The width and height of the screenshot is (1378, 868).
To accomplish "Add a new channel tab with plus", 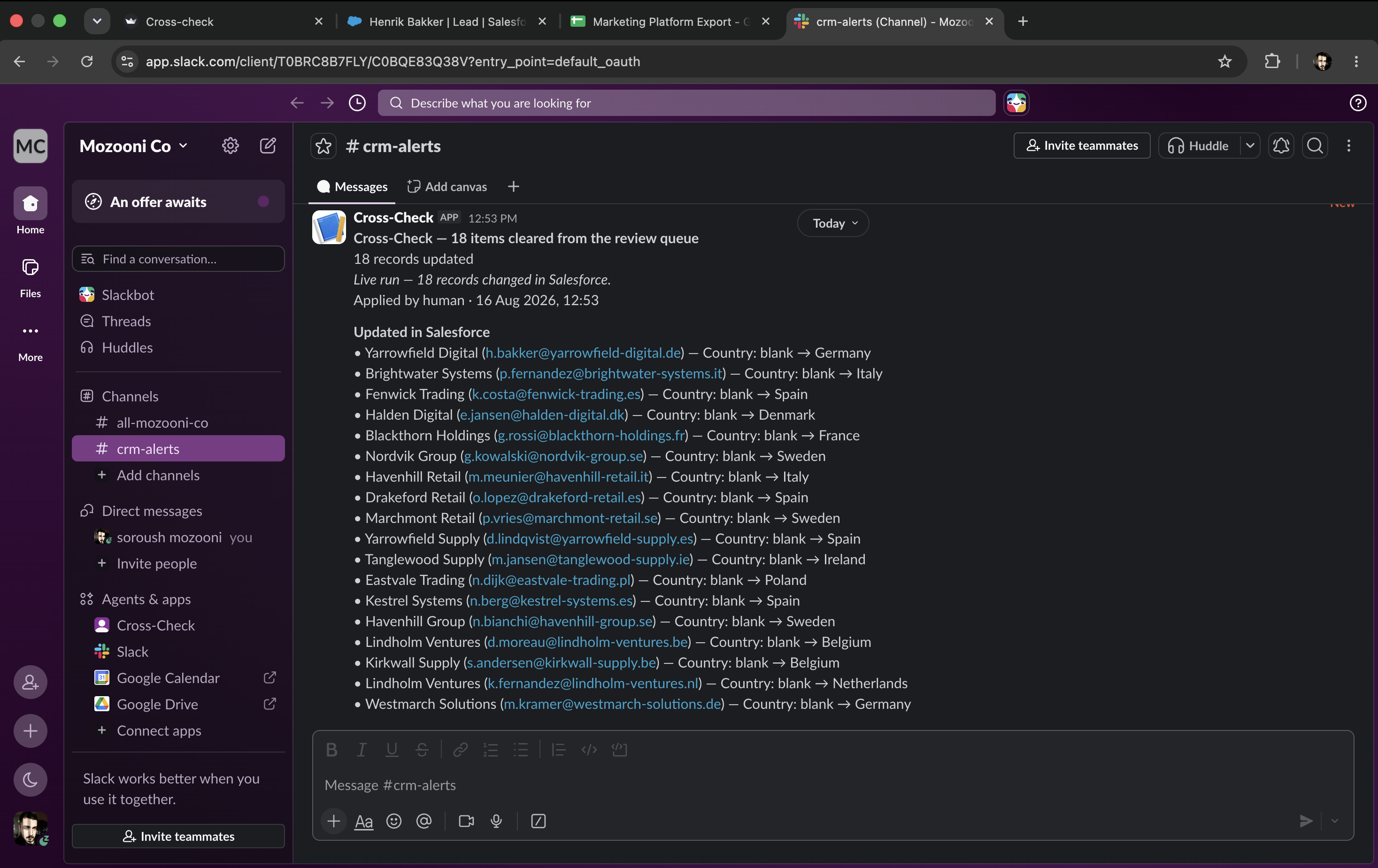I will (513, 186).
